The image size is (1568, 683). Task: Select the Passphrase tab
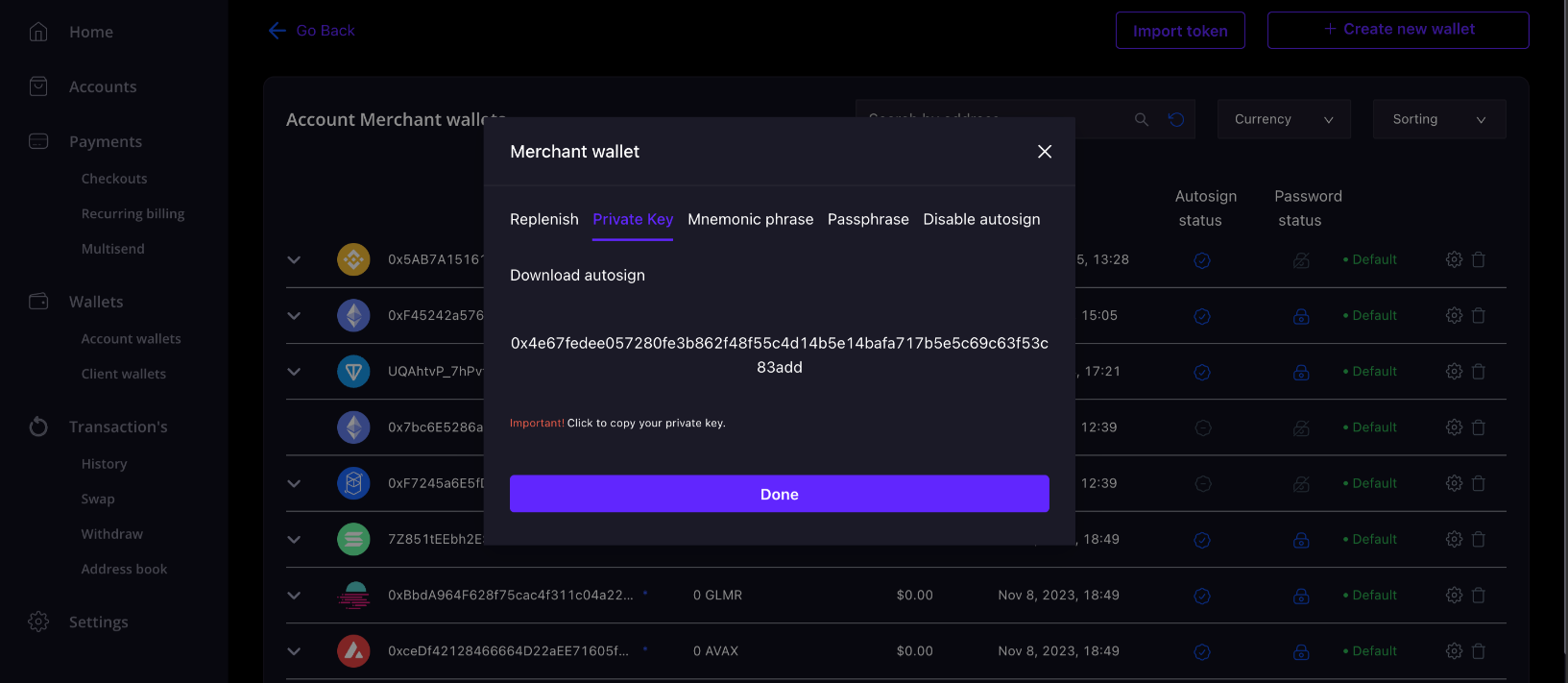click(868, 219)
